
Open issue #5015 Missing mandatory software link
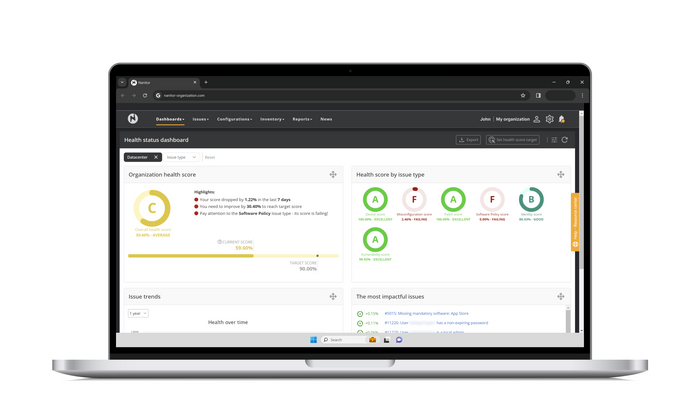click(426, 313)
